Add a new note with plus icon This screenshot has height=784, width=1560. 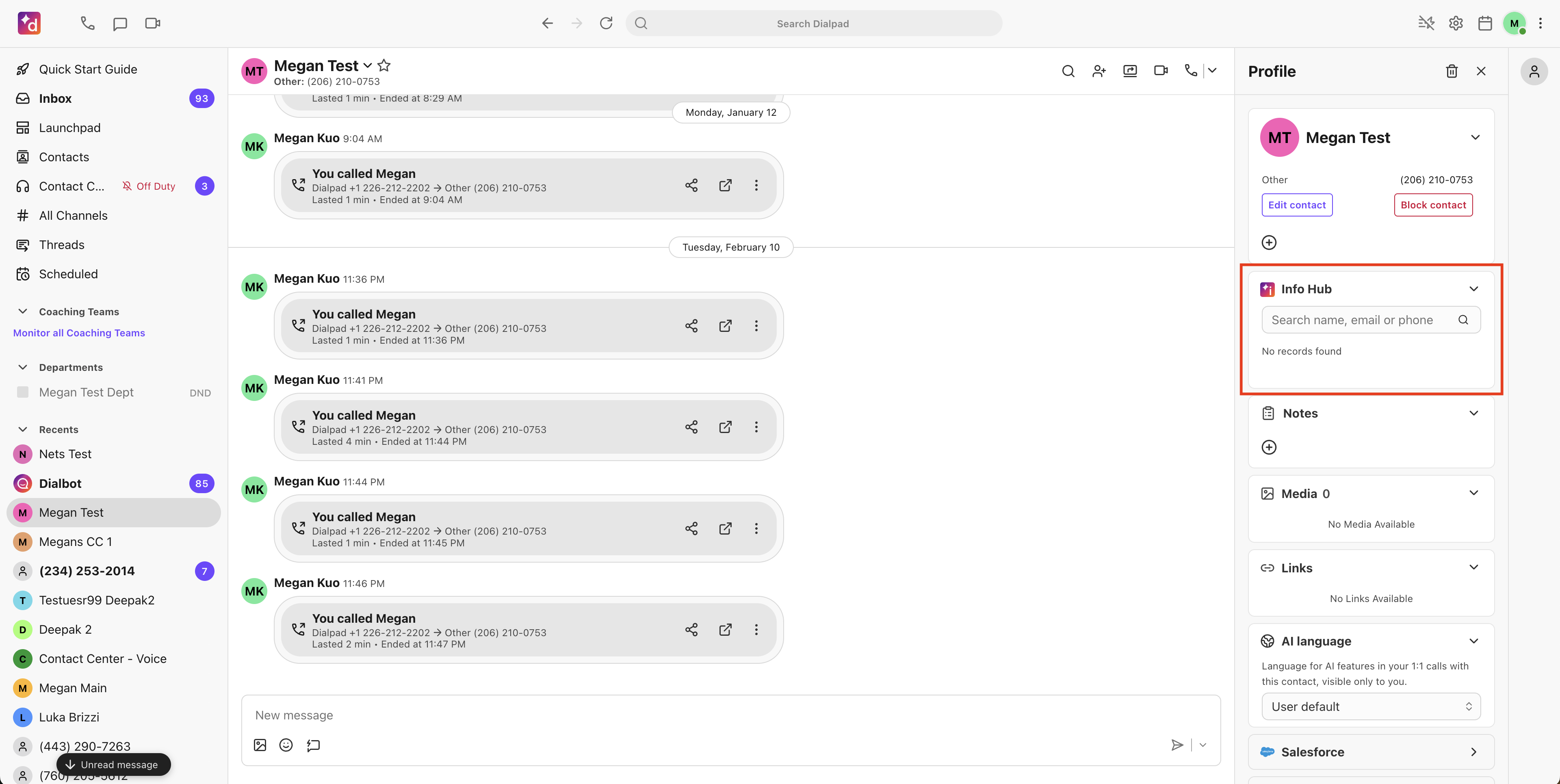coord(1269,447)
